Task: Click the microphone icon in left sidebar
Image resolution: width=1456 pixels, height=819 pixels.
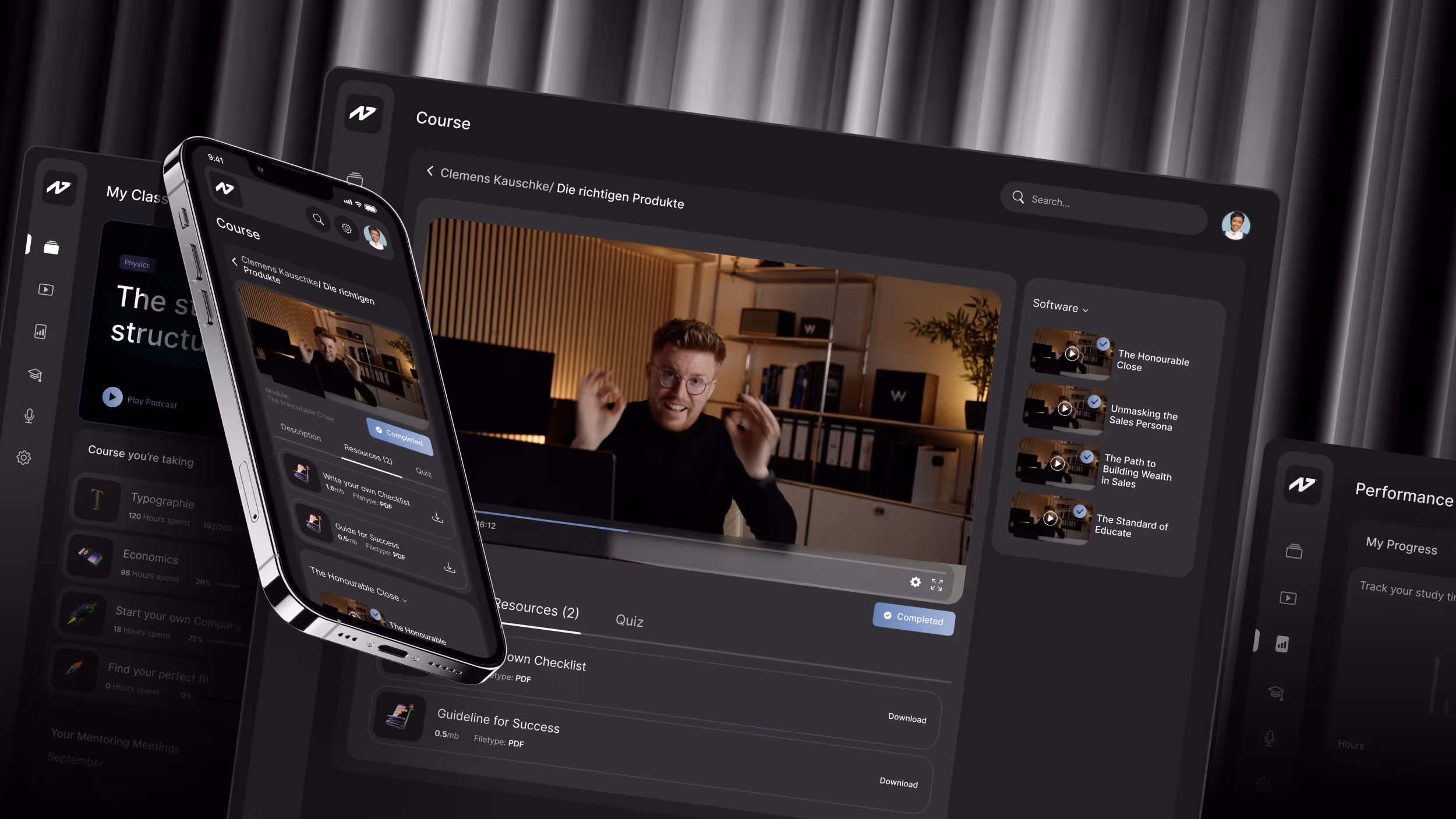Action: [x=29, y=415]
